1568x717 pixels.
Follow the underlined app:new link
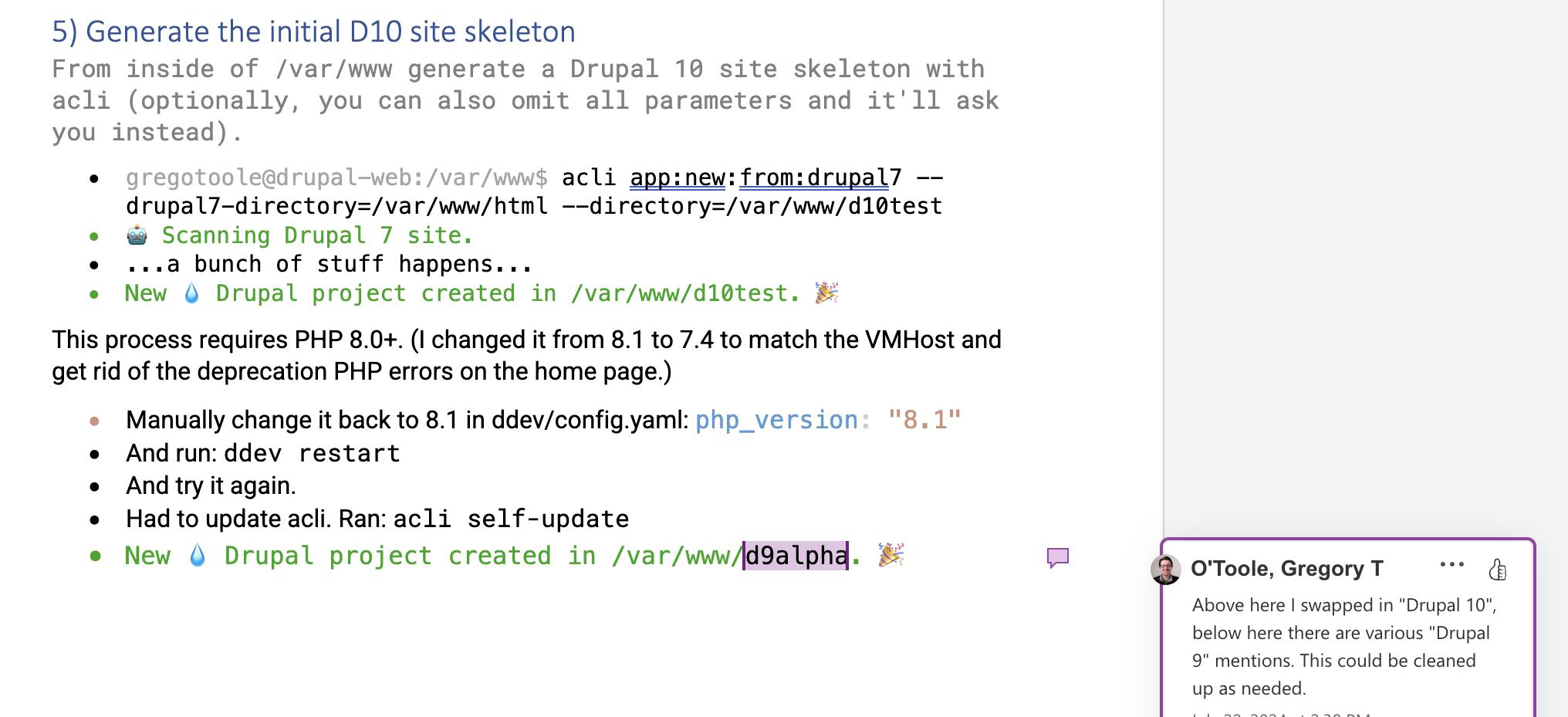click(678, 178)
